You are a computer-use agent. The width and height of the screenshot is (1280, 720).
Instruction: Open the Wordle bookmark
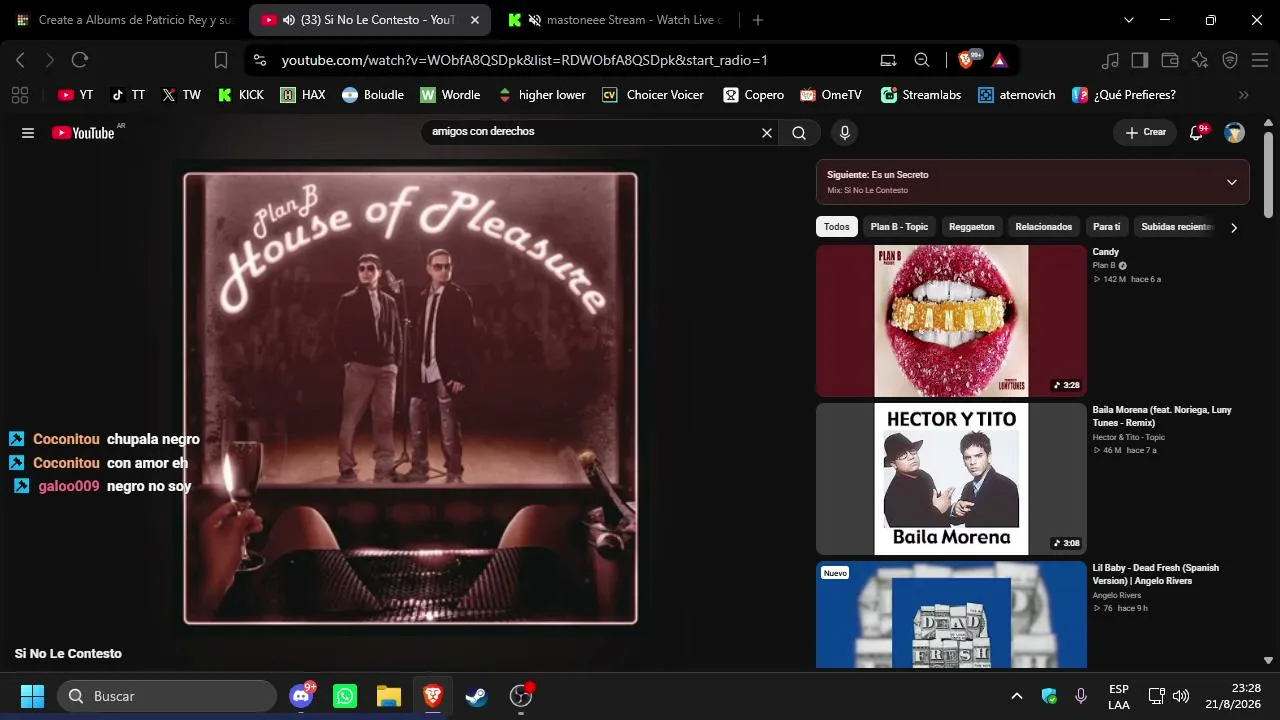coord(450,95)
